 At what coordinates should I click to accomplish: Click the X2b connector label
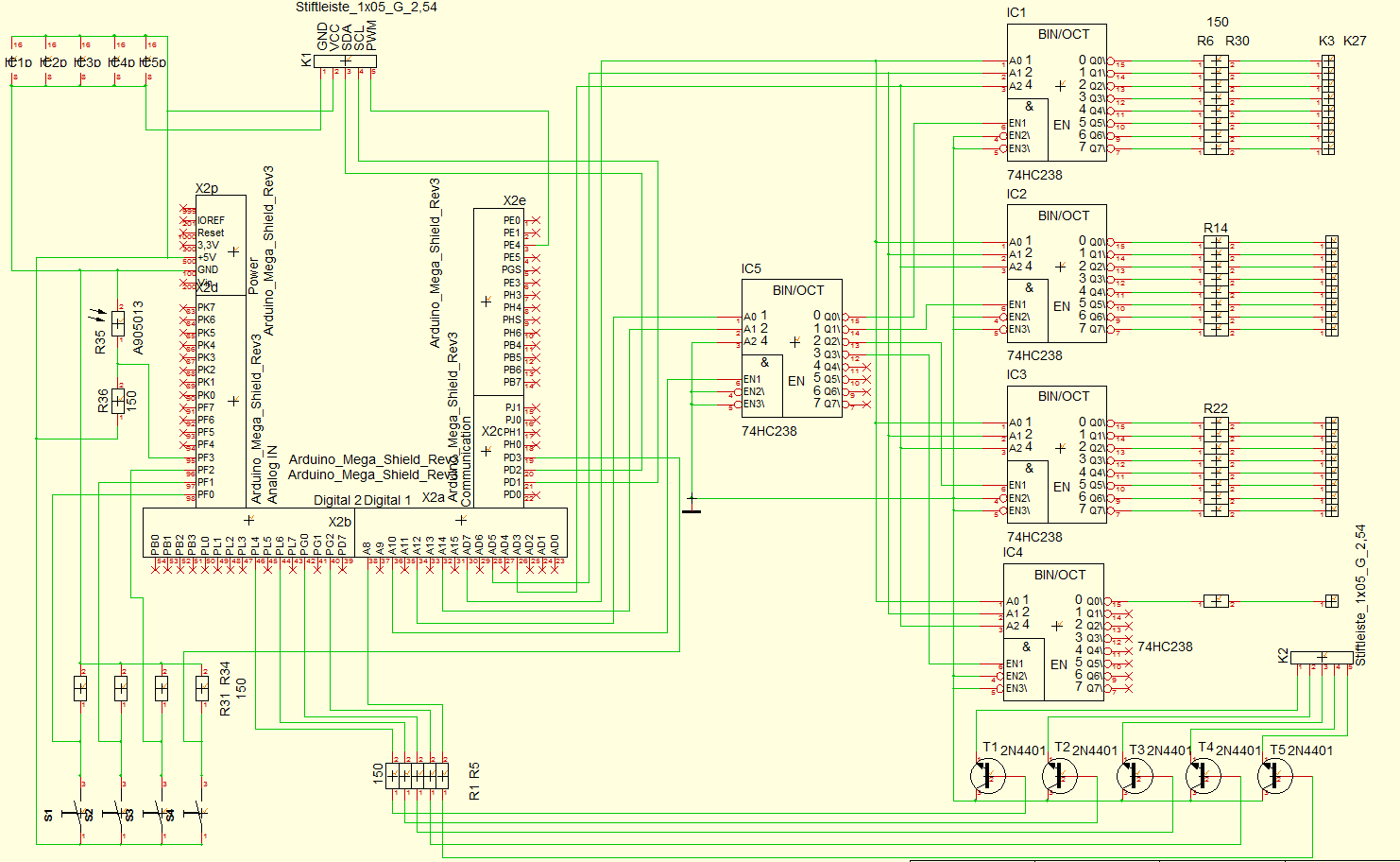point(340,522)
